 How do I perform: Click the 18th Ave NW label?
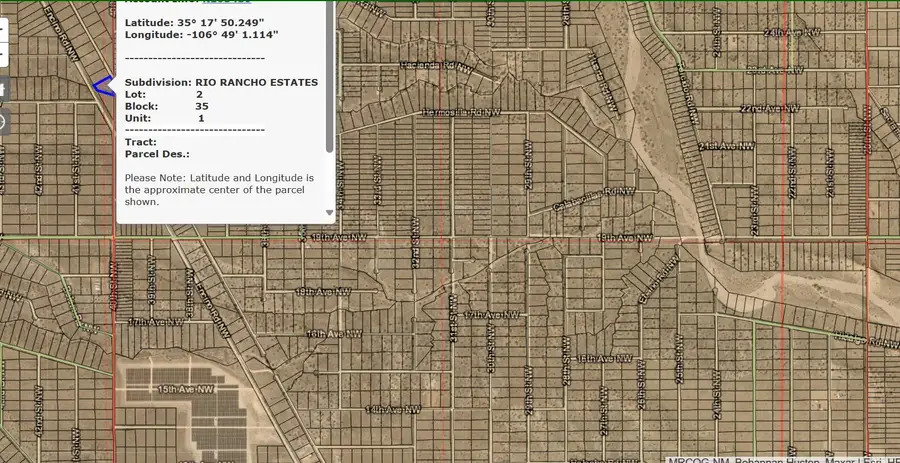pos(323,291)
